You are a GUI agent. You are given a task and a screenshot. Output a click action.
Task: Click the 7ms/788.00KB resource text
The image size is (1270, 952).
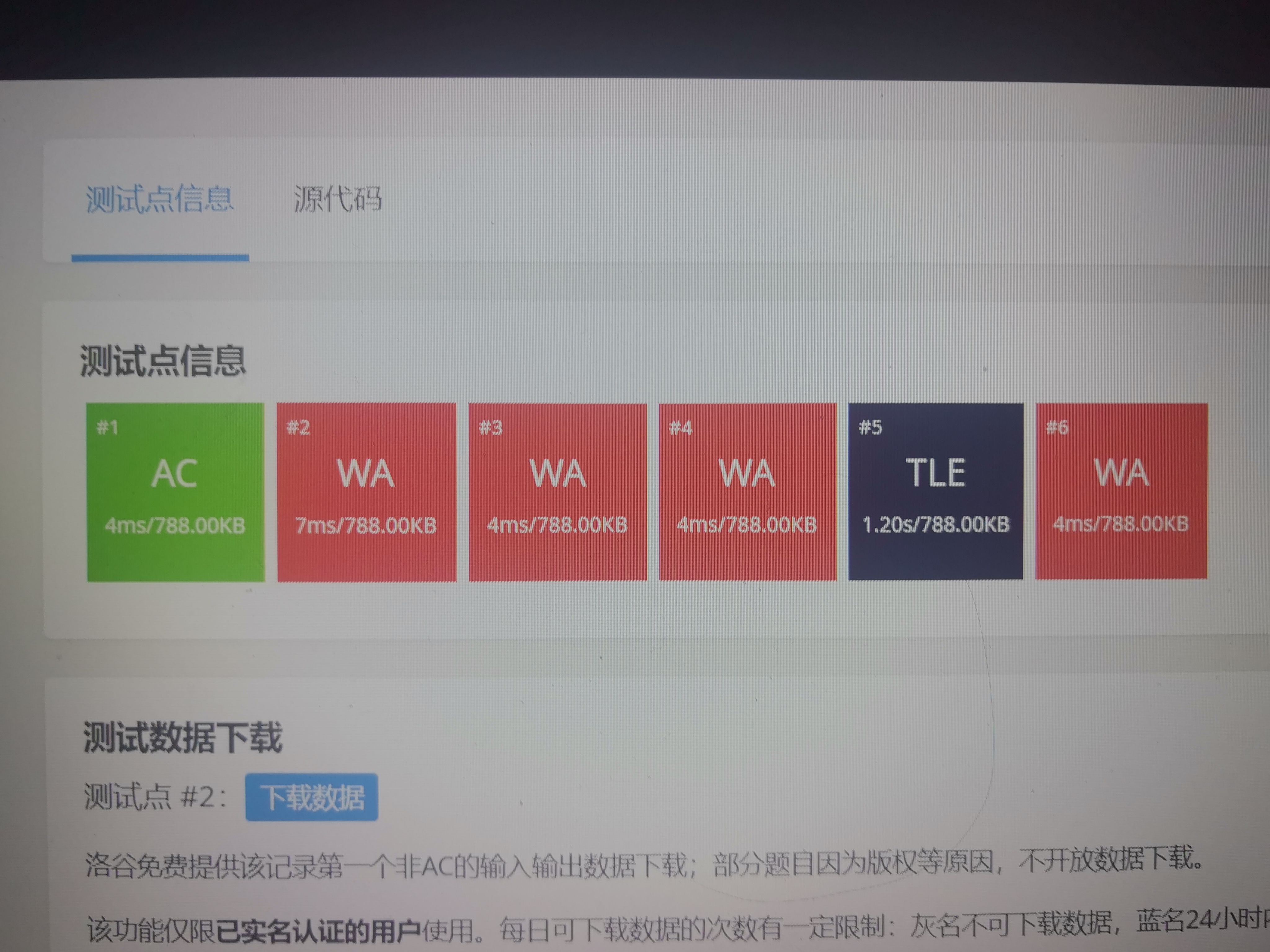pyautogui.click(x=366, y=525)
